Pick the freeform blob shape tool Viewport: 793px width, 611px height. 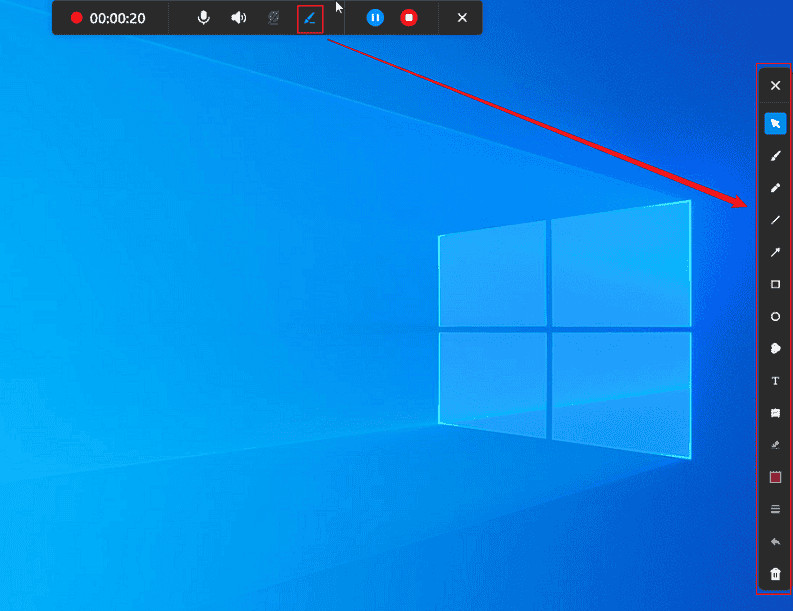[x=775, y=349]
